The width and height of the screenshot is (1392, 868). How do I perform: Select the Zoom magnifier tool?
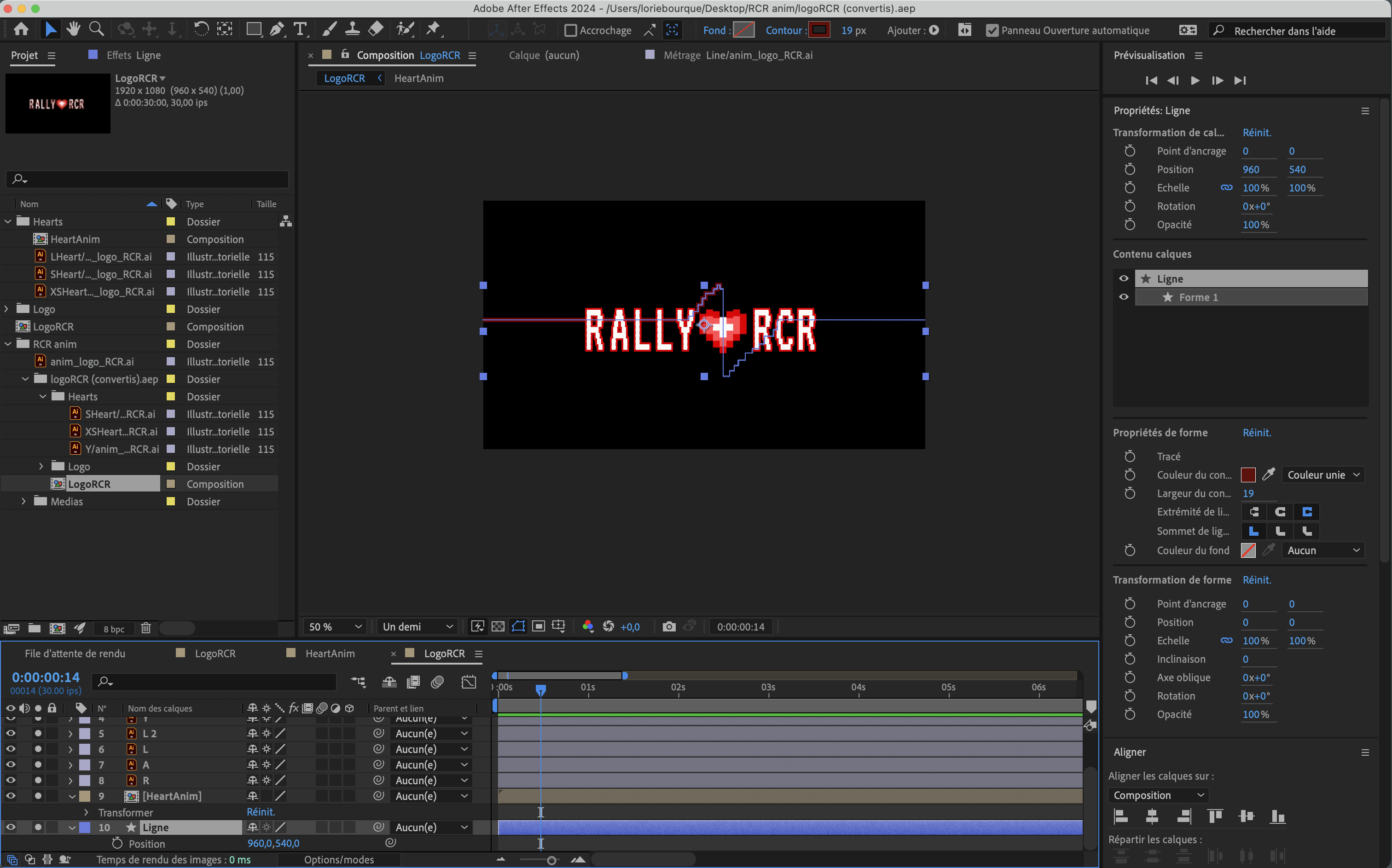pos(96,29)
